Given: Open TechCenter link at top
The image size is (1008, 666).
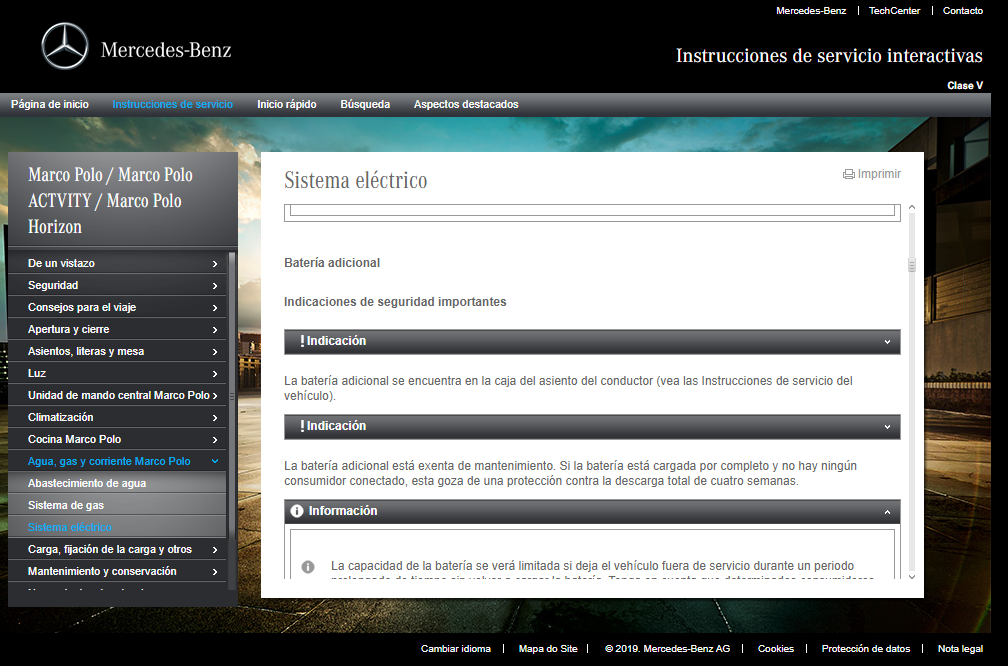Looking at the screenshot, I should pyautogui.click(x=894, y=11).
